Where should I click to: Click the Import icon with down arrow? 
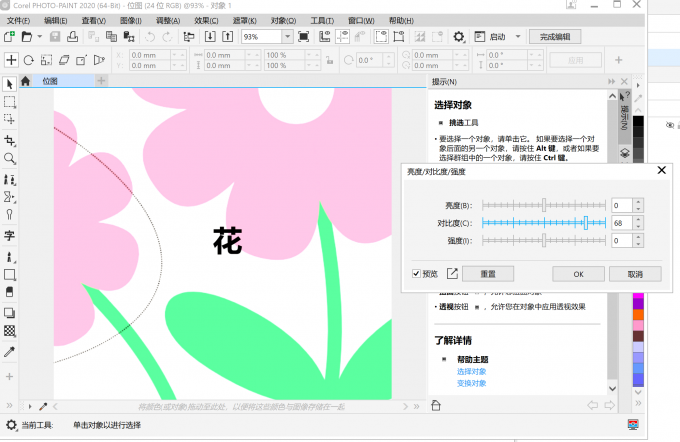point(210,37)
